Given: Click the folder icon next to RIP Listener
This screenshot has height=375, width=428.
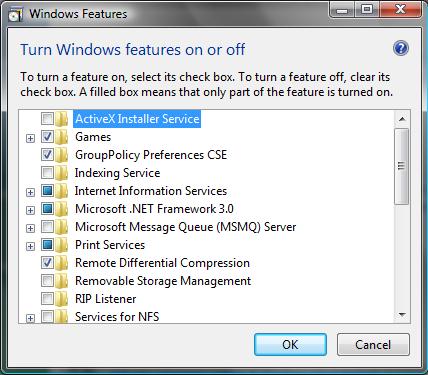Looking at the screenshot, I should tap(61, 299).
